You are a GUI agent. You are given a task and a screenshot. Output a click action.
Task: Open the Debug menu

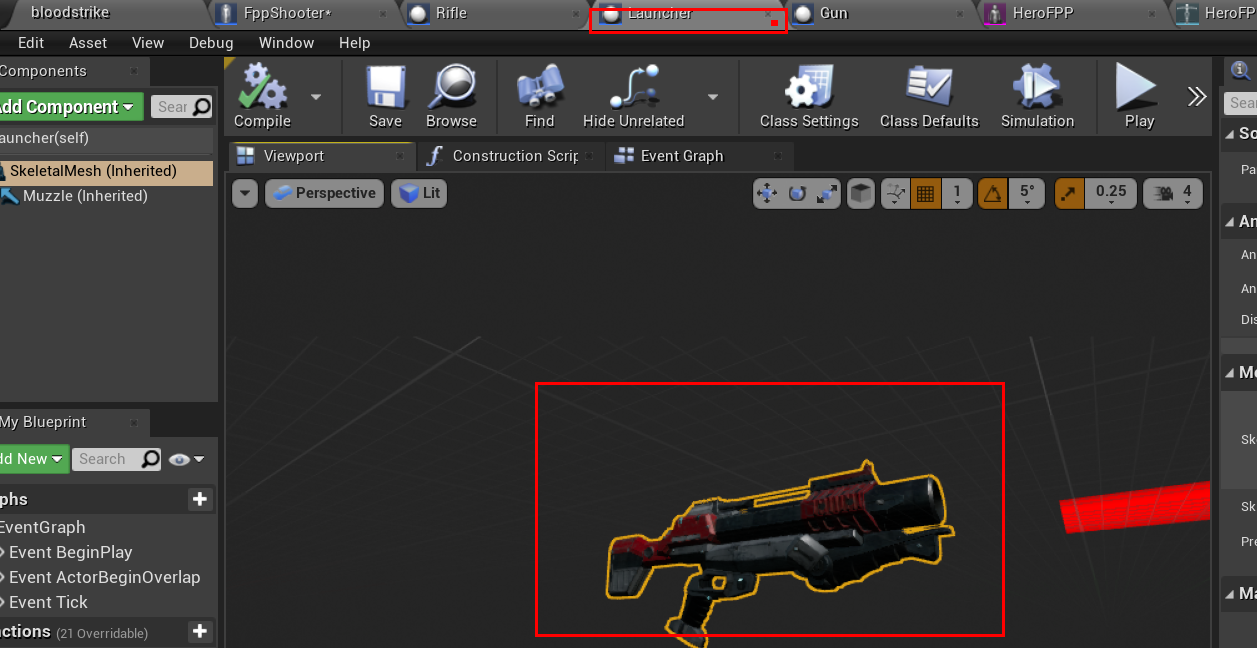click(x=211, y=43)
